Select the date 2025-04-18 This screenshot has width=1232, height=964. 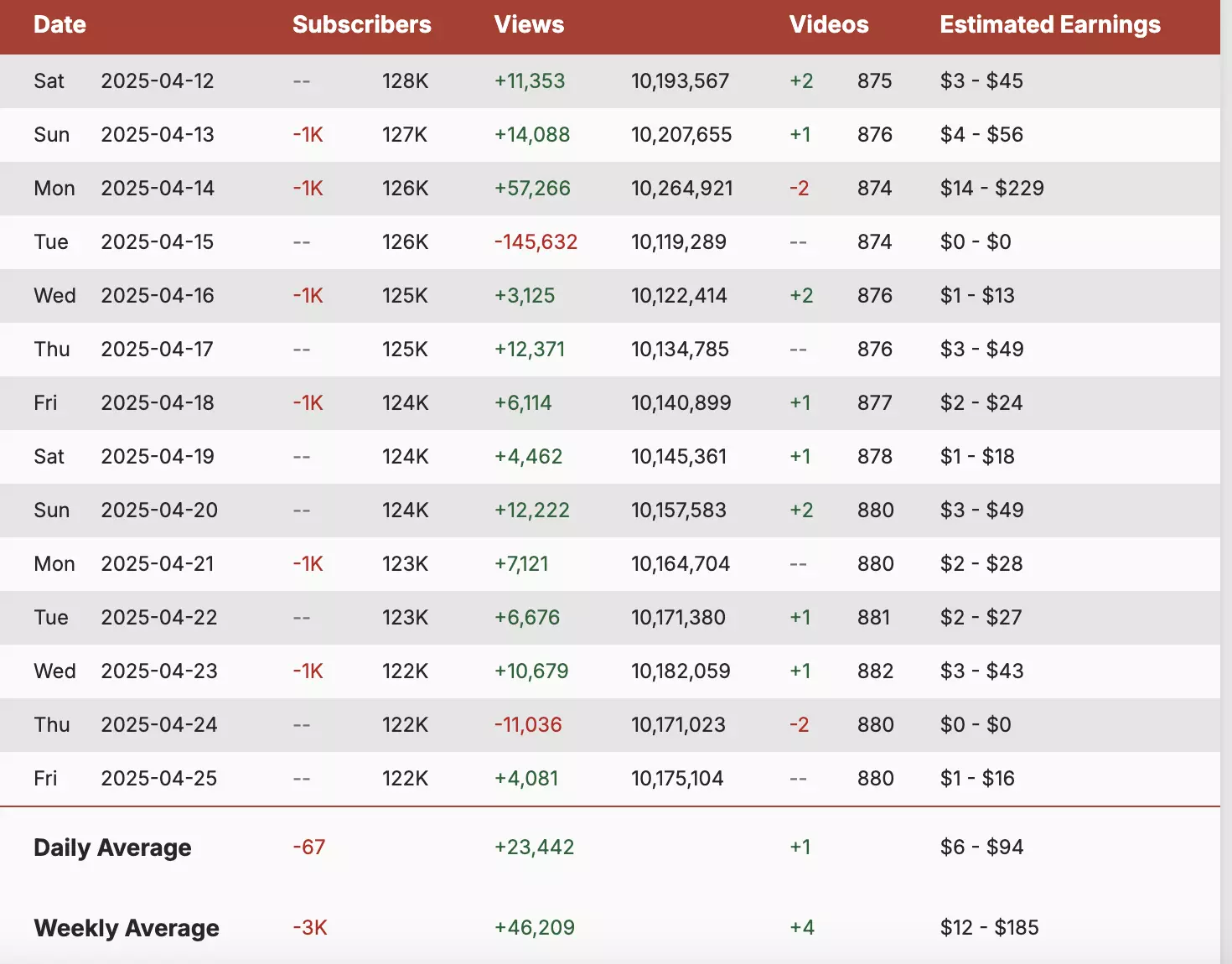[158, 403]
